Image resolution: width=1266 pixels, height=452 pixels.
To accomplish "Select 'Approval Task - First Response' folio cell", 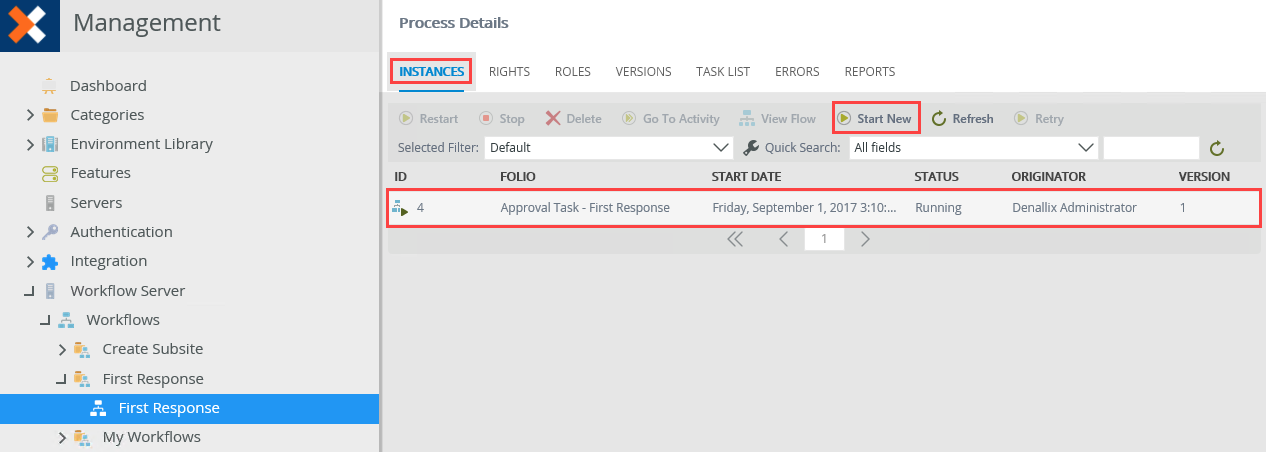I will pos(585,208).
